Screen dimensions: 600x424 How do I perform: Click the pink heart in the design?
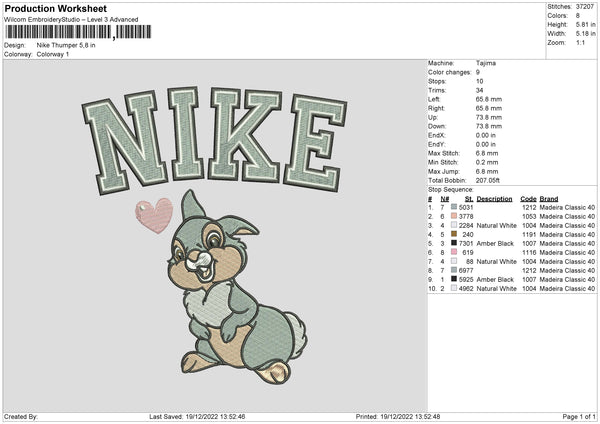tap(153, 214)
